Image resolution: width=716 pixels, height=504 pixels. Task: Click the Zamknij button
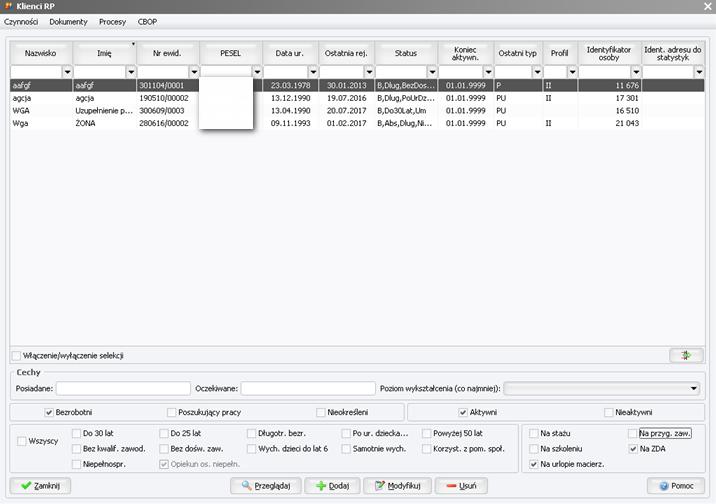click(41, 486)
